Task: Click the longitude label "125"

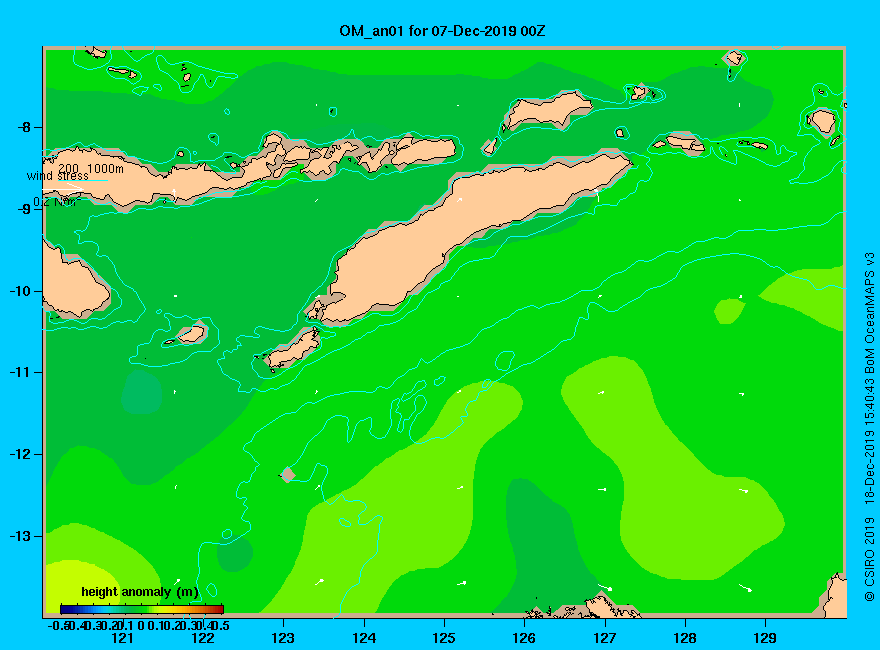Action: tap(444, 638)
